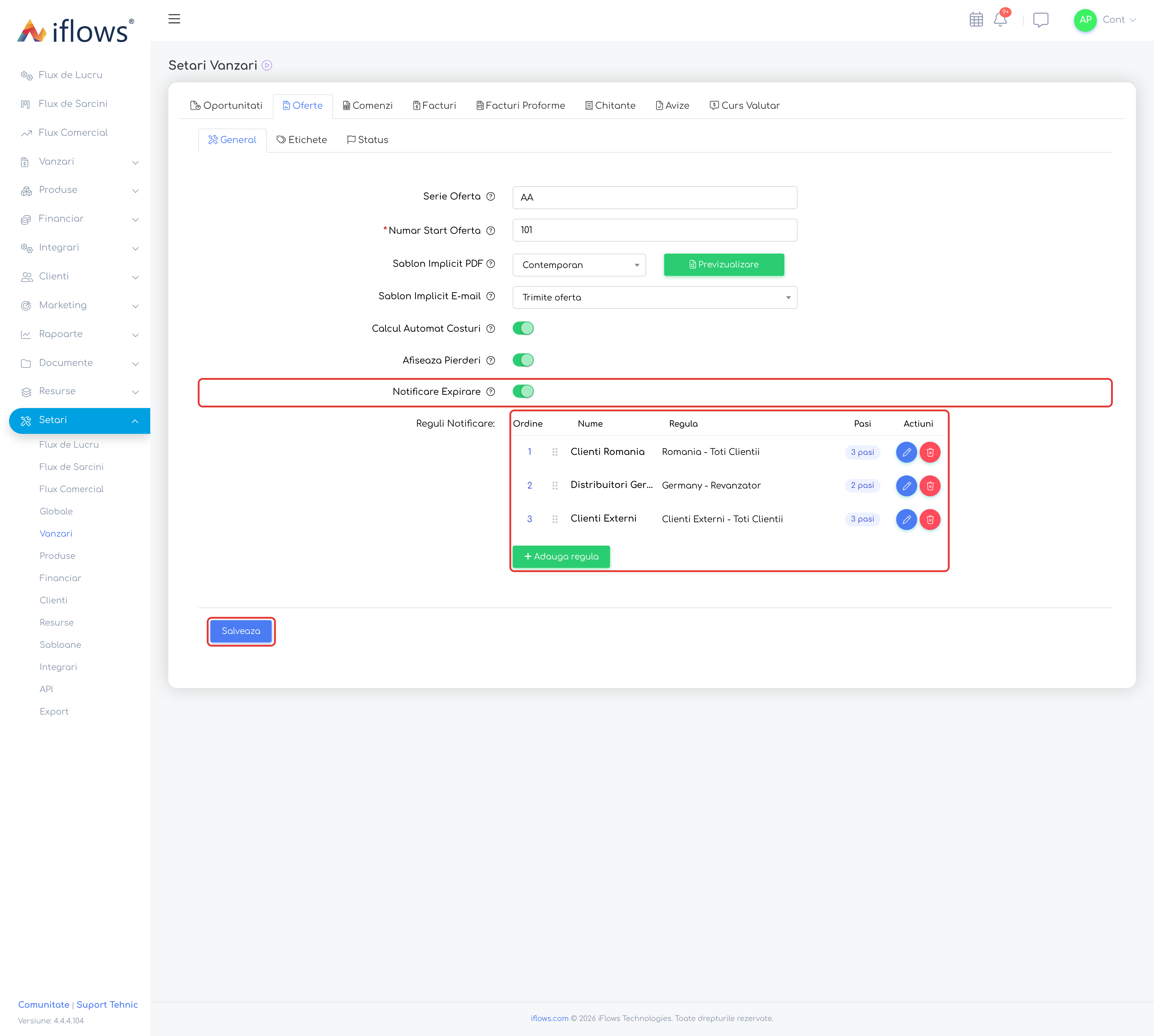The width and height of the screenshot is (1154, 1036).
Task: Open Sabloane under Setari submenu
Action: pos(60,645)
